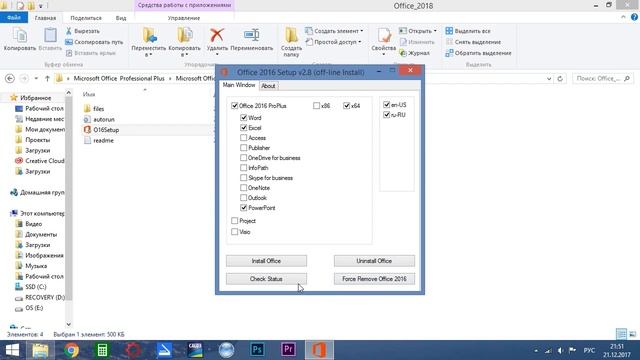Open recent locations dropdown arrow
640x360 pixels.
[x=36, y=78]
